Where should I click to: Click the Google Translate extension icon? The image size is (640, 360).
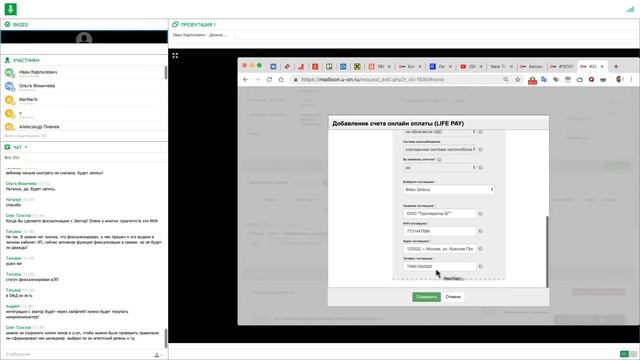click(544, 80)
